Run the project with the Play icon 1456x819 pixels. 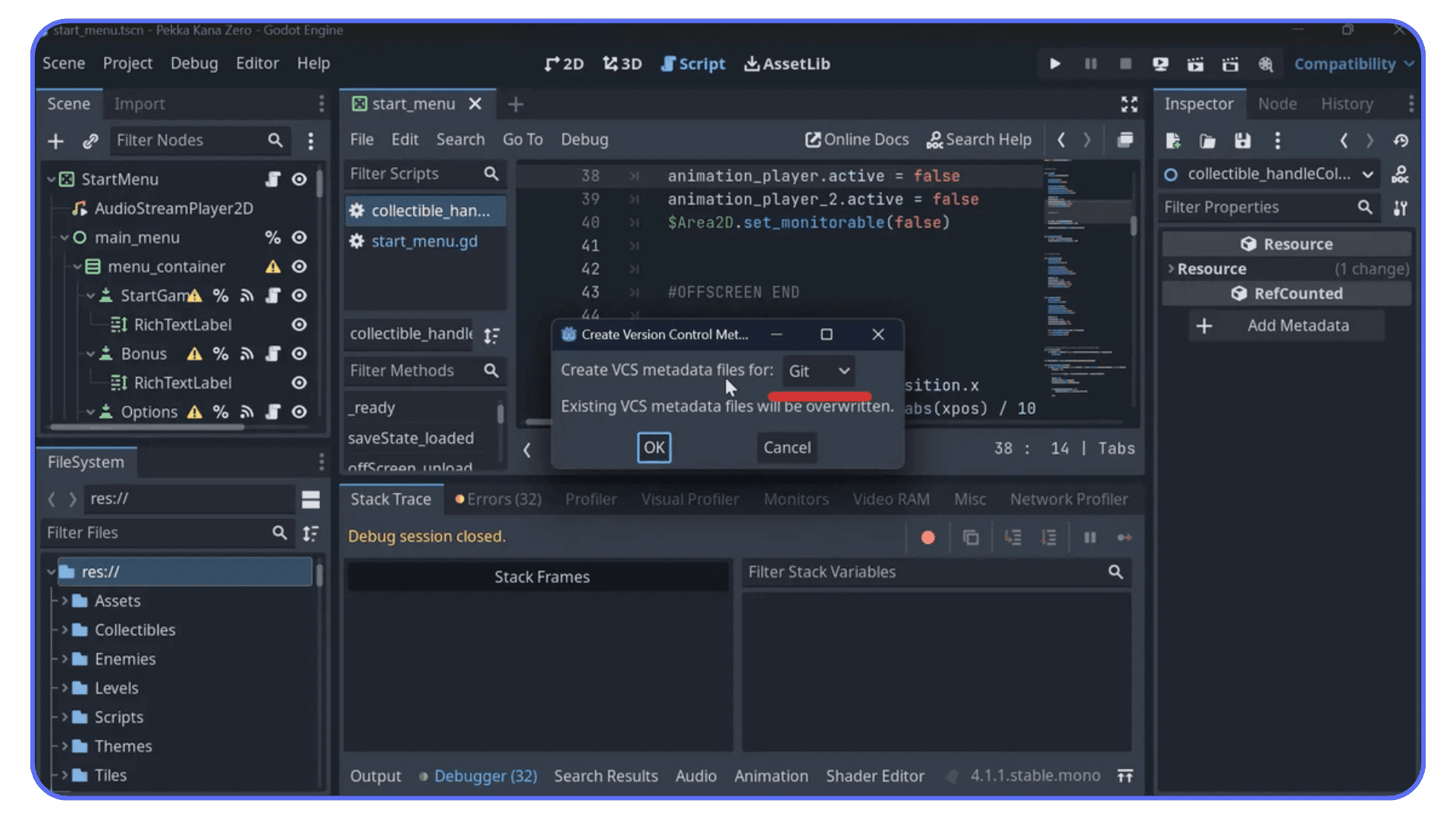coord(1055,64)
